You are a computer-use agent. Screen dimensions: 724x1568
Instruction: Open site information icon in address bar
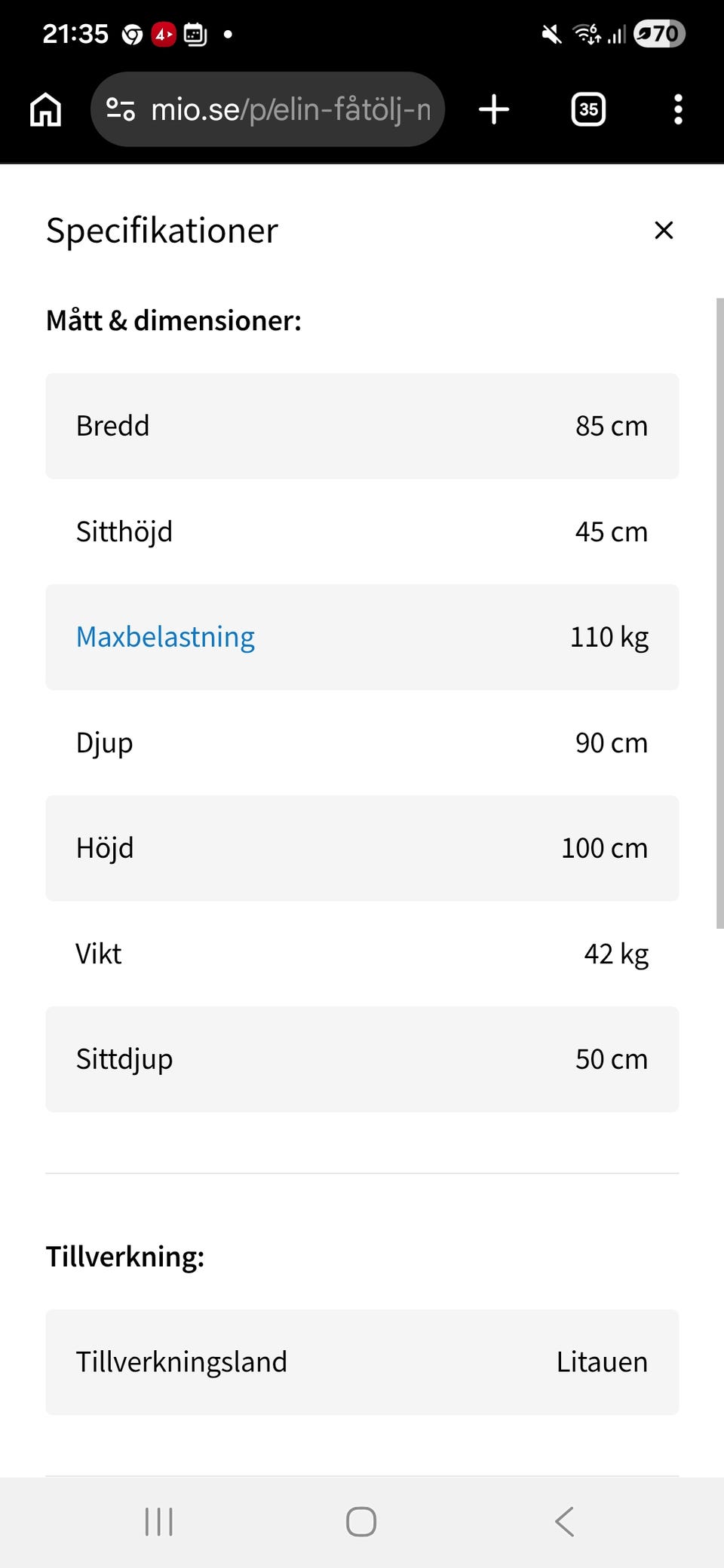(121, 110)
